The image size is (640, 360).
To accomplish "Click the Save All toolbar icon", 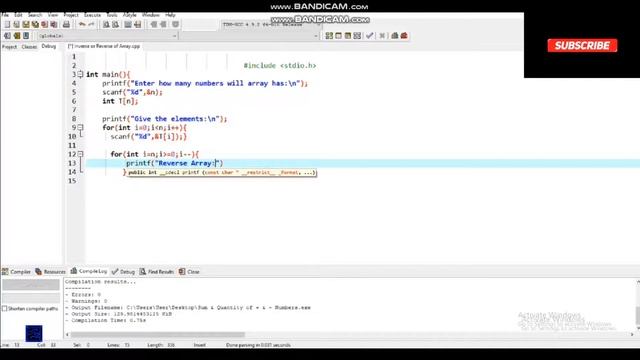I will [x=35, y=25].
